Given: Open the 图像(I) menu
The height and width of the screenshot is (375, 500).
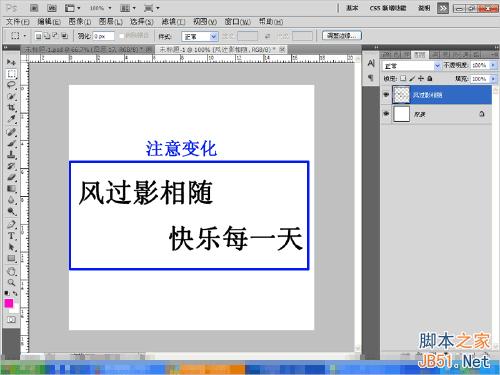Looking at the screenshot, I should pyautogui.click(x=80, y=22).
